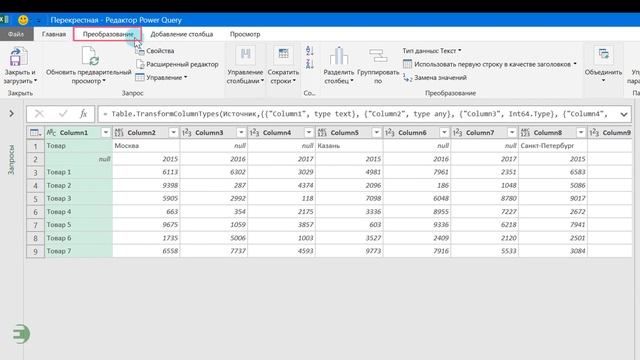Switch to the Transform (Преобразование) tab
Viewport: 640px width, 360px height.
click(108, 34)
